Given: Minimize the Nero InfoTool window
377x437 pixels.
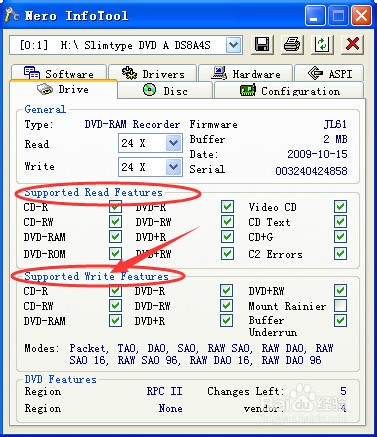Looking at the screenshot, I should tap(314, 15).
